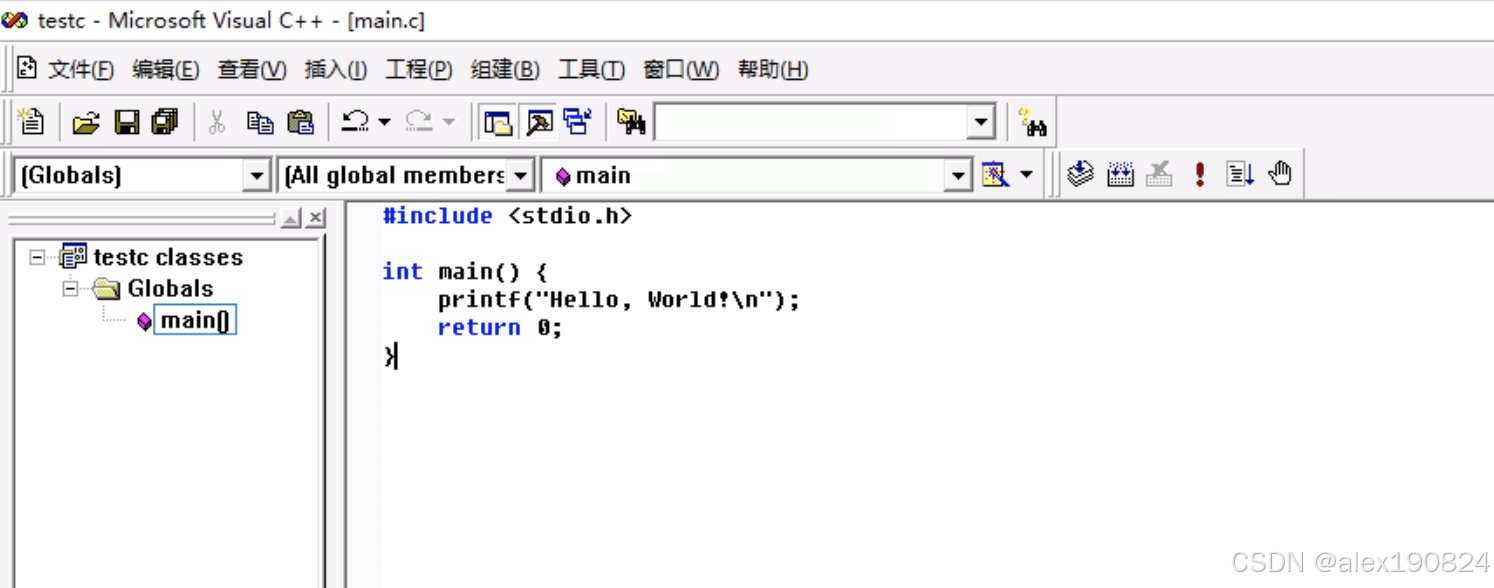
Task: Click the return 0; code line
Action: (x=500, y=328)
